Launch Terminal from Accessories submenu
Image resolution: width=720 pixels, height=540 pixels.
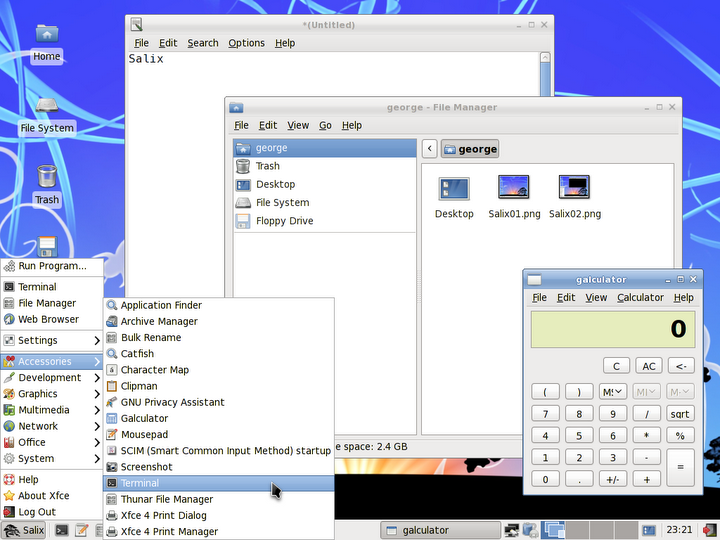(139, 483)
